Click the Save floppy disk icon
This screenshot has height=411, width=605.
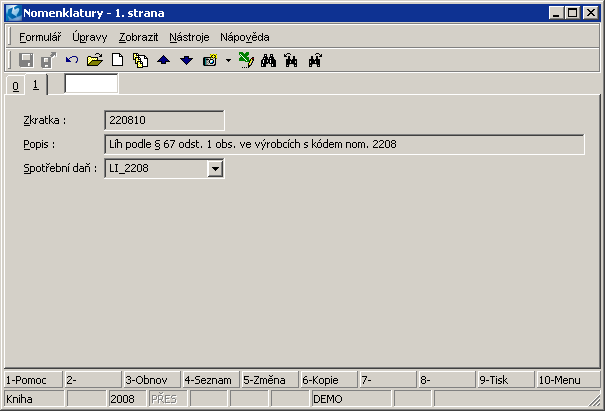click(x=26, y=61)
